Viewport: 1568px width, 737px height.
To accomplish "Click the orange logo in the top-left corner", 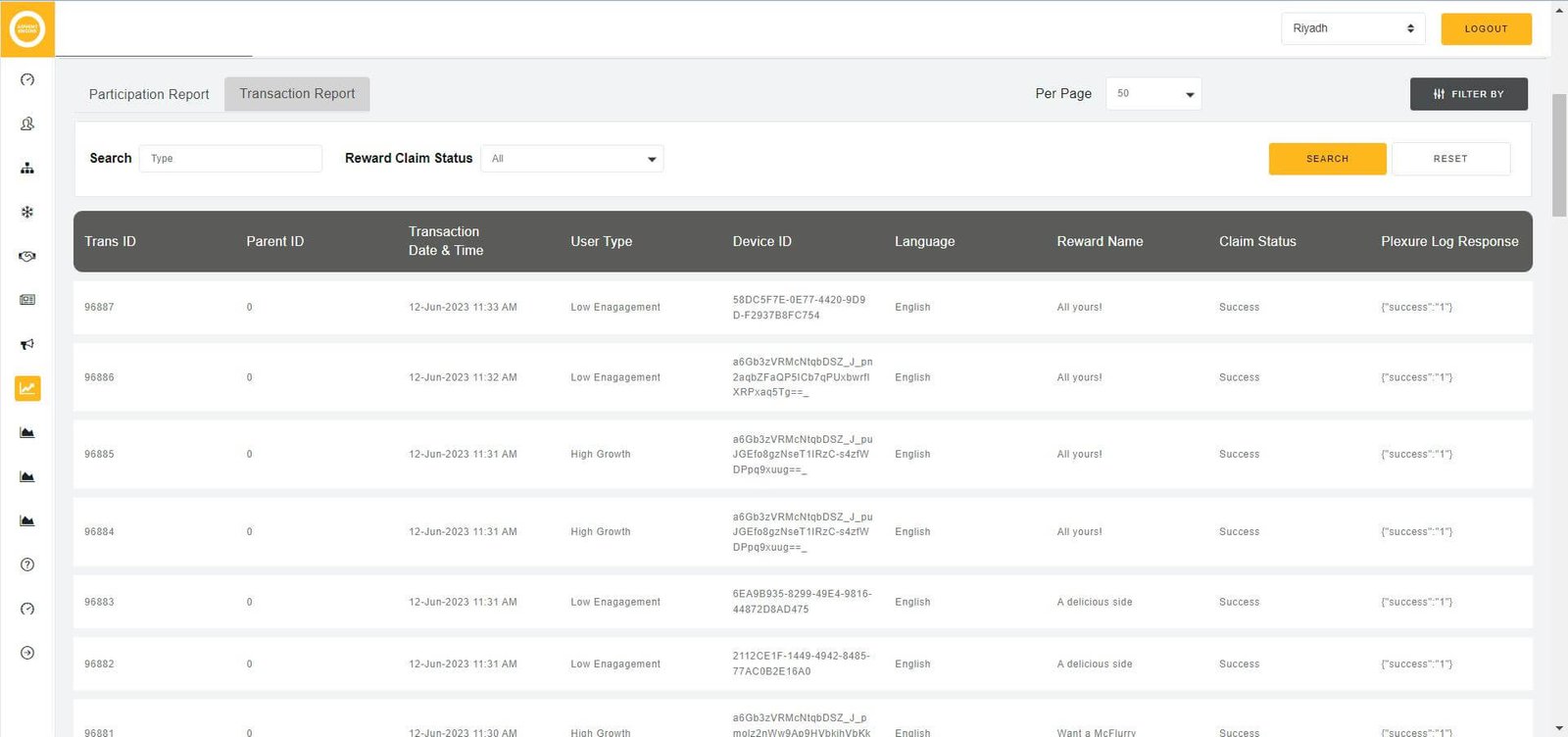I will pos(27,28).
